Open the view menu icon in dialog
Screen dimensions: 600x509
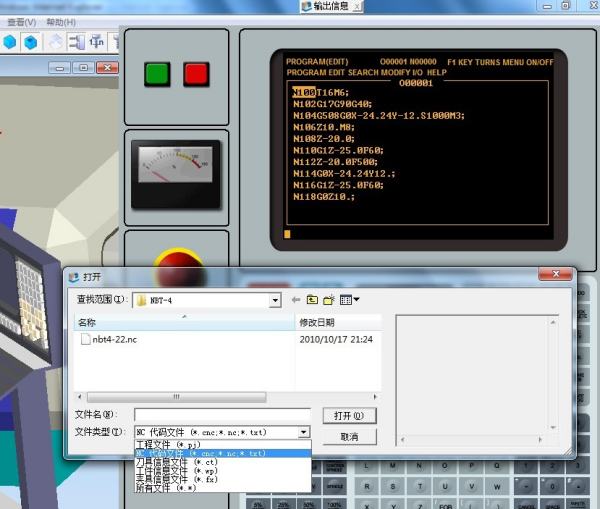(349, 300)
